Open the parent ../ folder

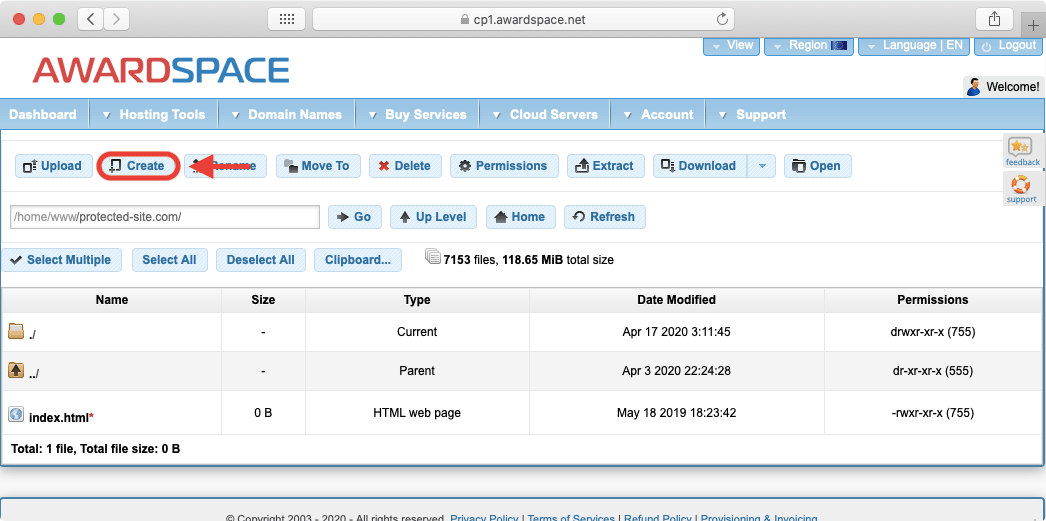[34, 372]
